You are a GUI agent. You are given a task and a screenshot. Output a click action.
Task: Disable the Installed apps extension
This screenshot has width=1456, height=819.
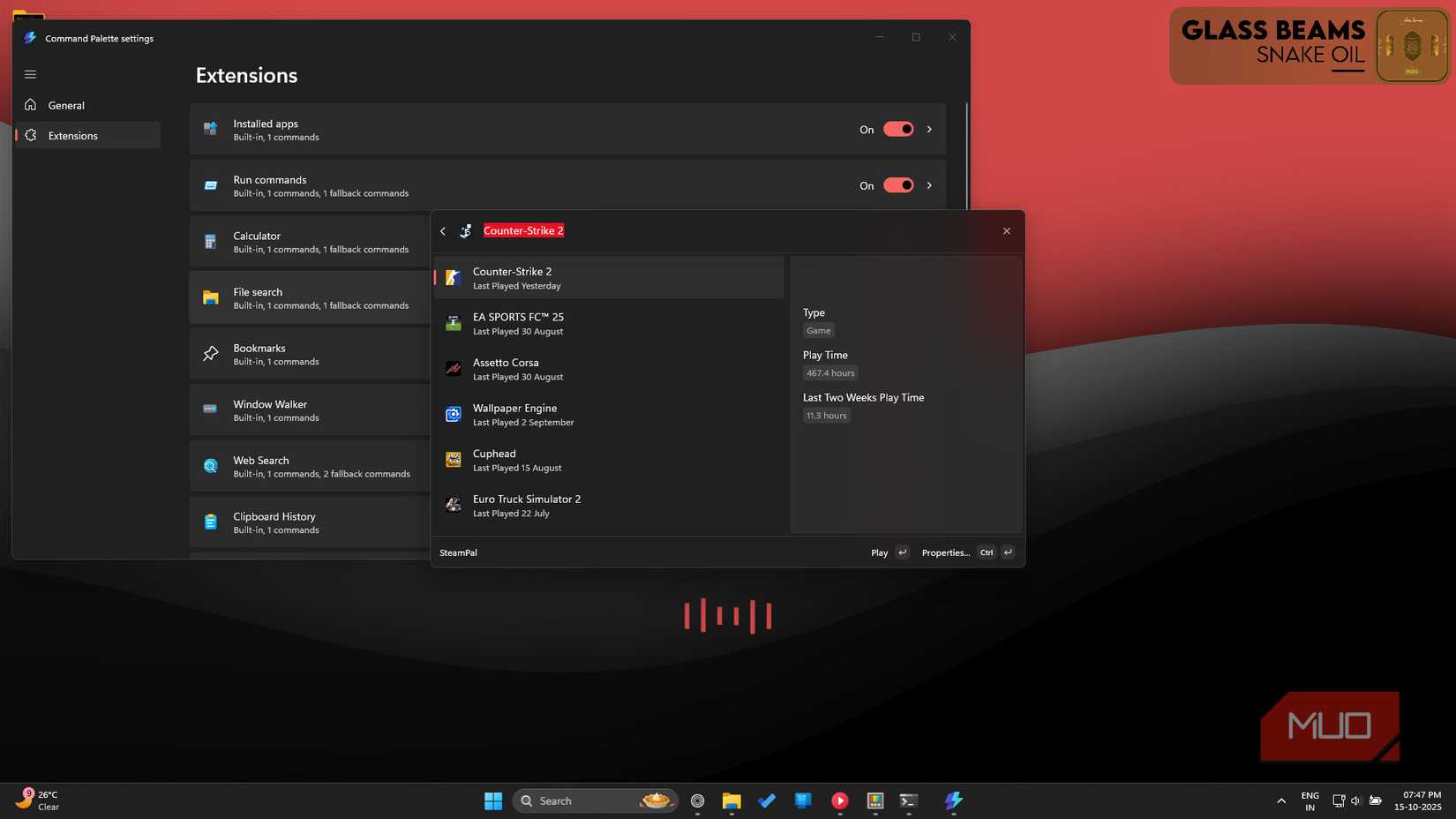pyautogui.click(x=897, y=129)
